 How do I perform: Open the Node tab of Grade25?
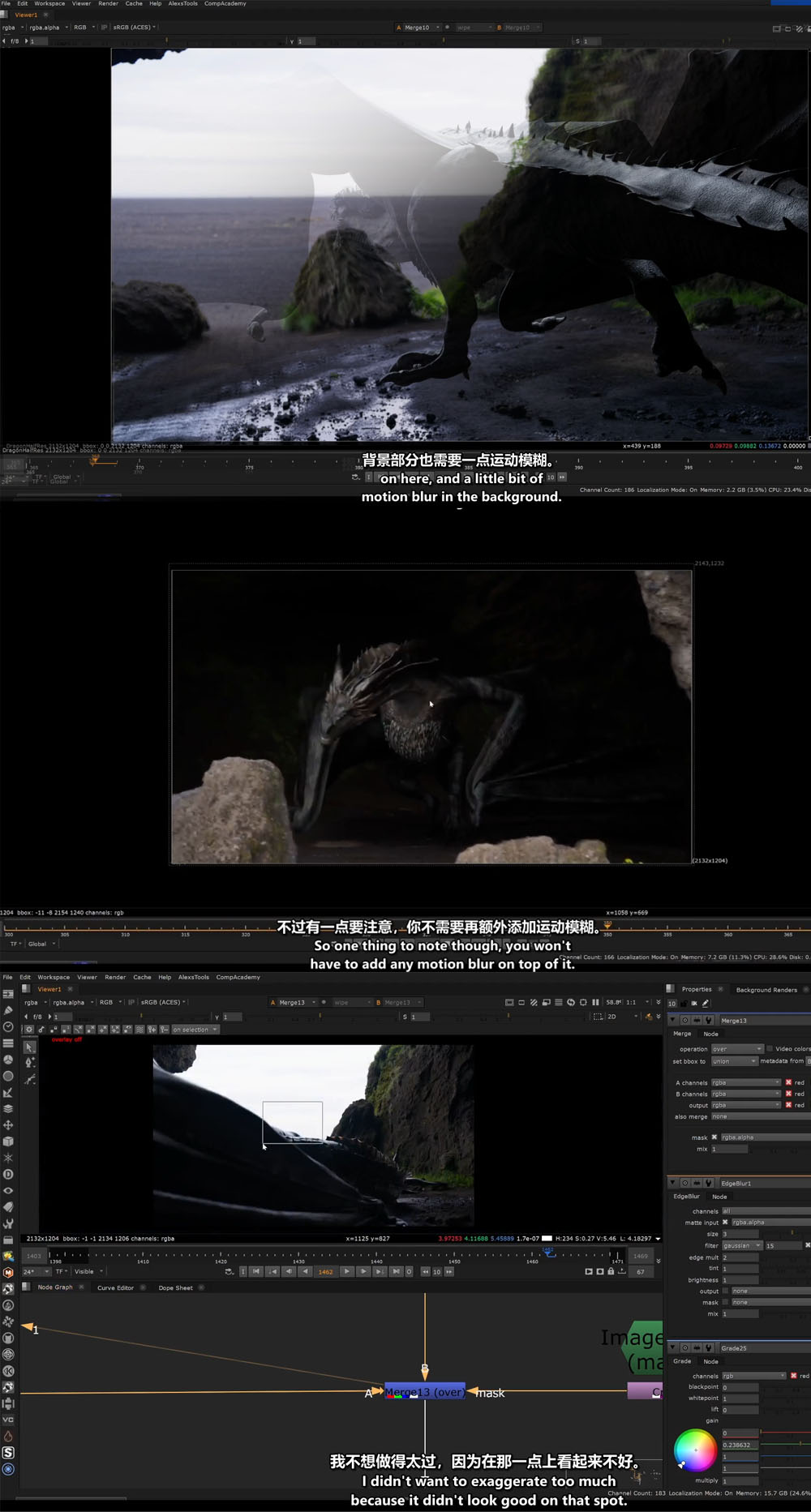pos(710,1361)
